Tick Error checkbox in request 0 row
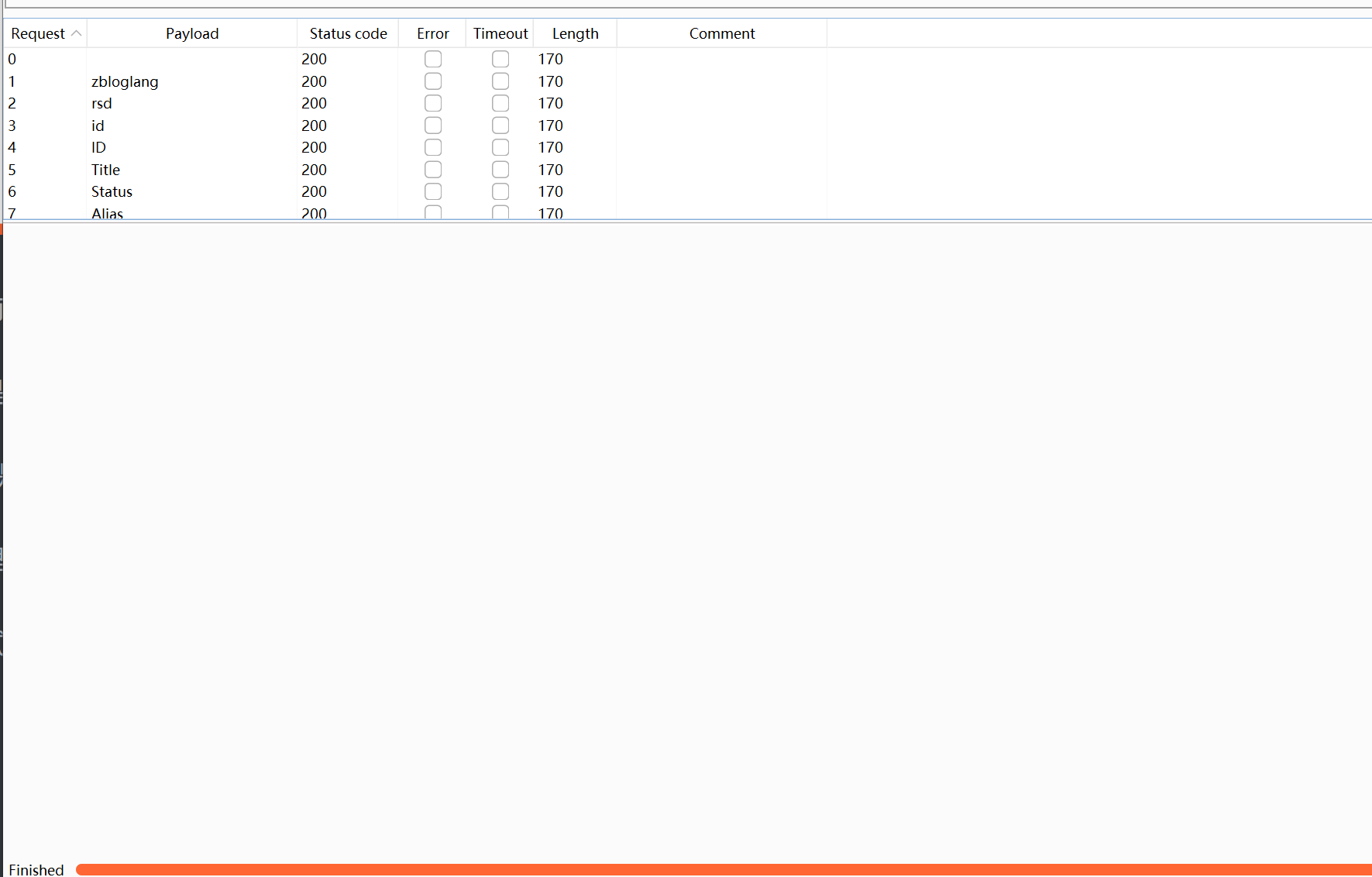The image size is (1372, 877). 433,59
